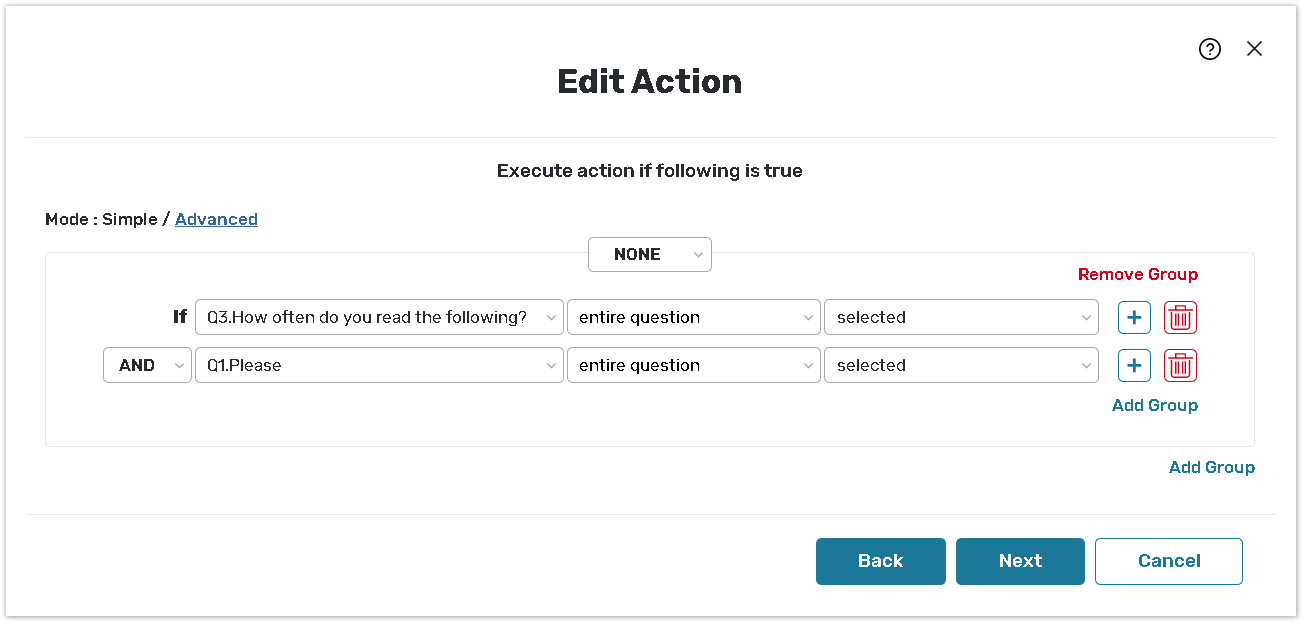
Task: Open the NONE group operator dropdown
Action: pyautogui.click(x=649, y=255)
